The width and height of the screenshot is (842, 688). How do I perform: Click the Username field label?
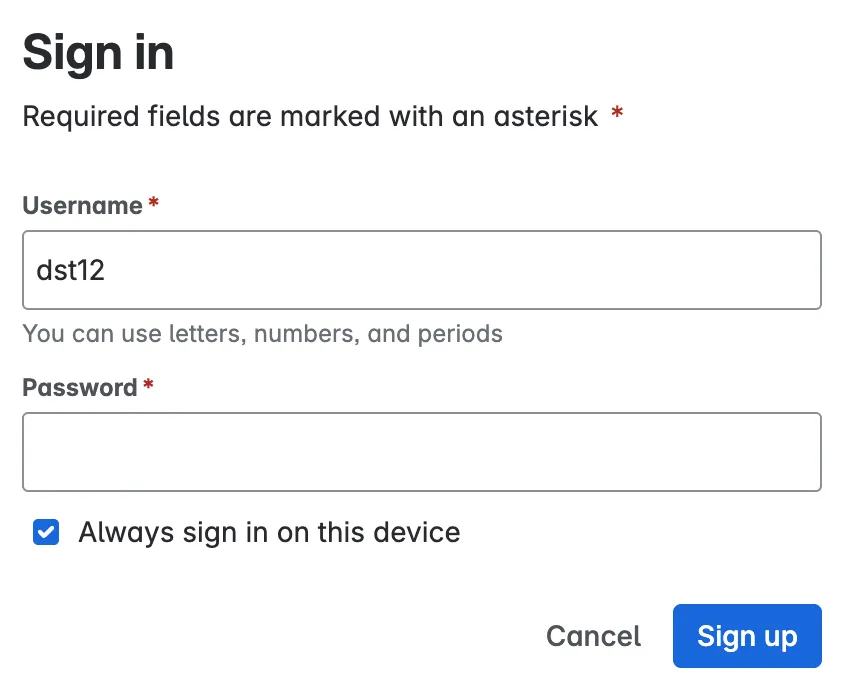coord(83,206)
